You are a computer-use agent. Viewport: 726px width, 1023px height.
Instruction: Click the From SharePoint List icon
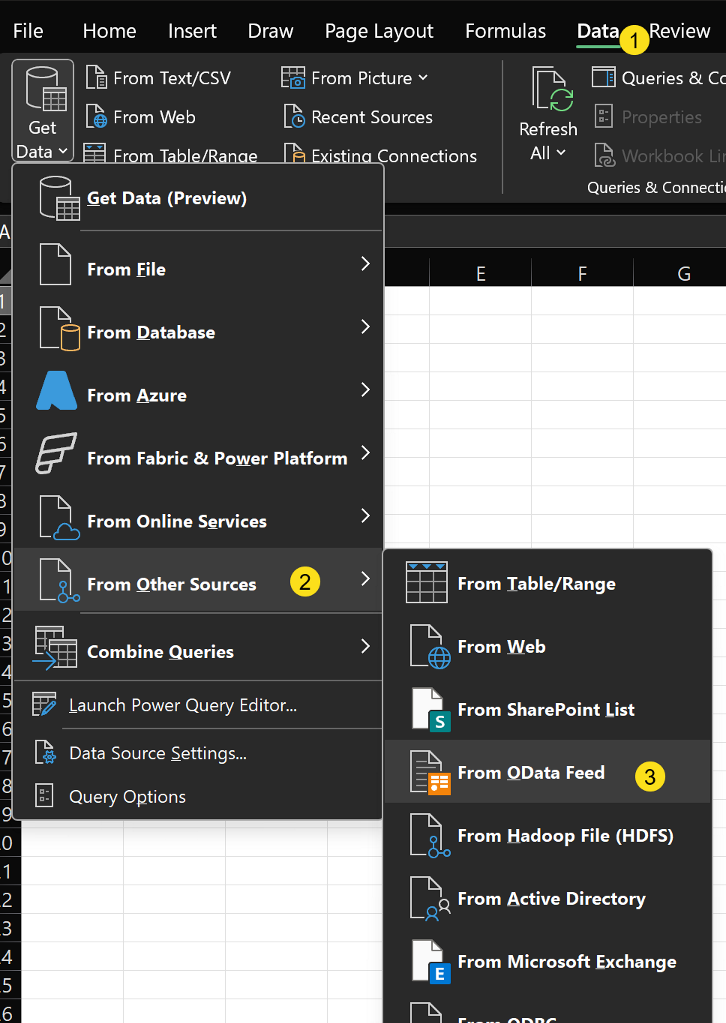431,710
